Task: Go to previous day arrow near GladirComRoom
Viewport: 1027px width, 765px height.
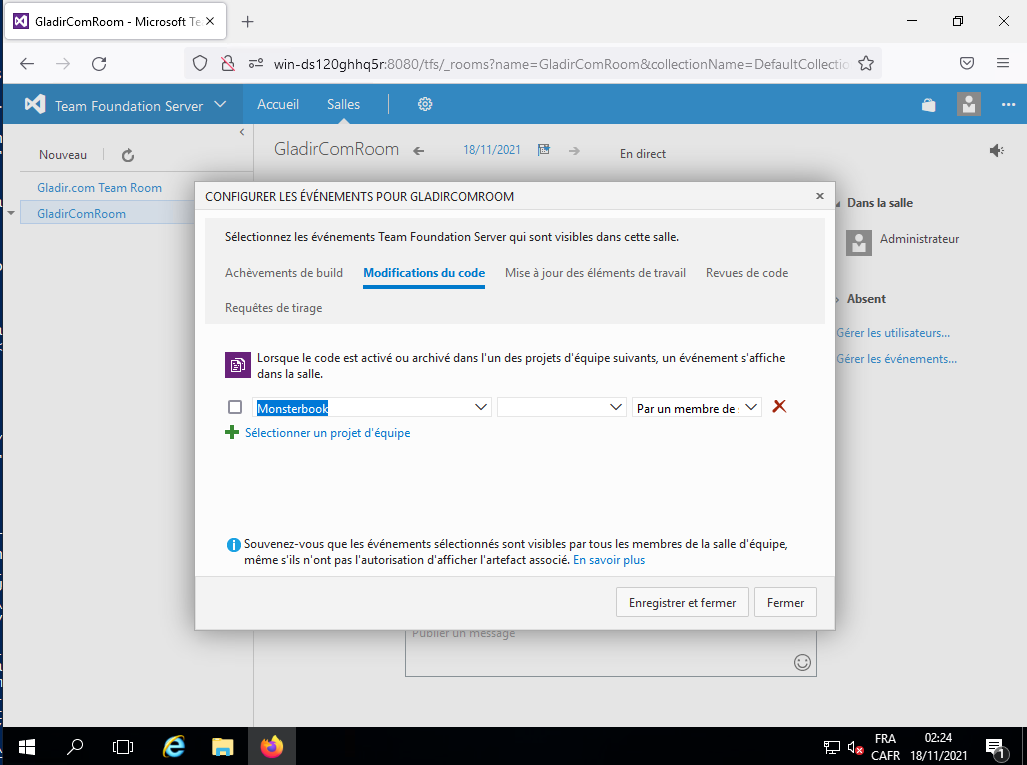Action: point(419,151)
